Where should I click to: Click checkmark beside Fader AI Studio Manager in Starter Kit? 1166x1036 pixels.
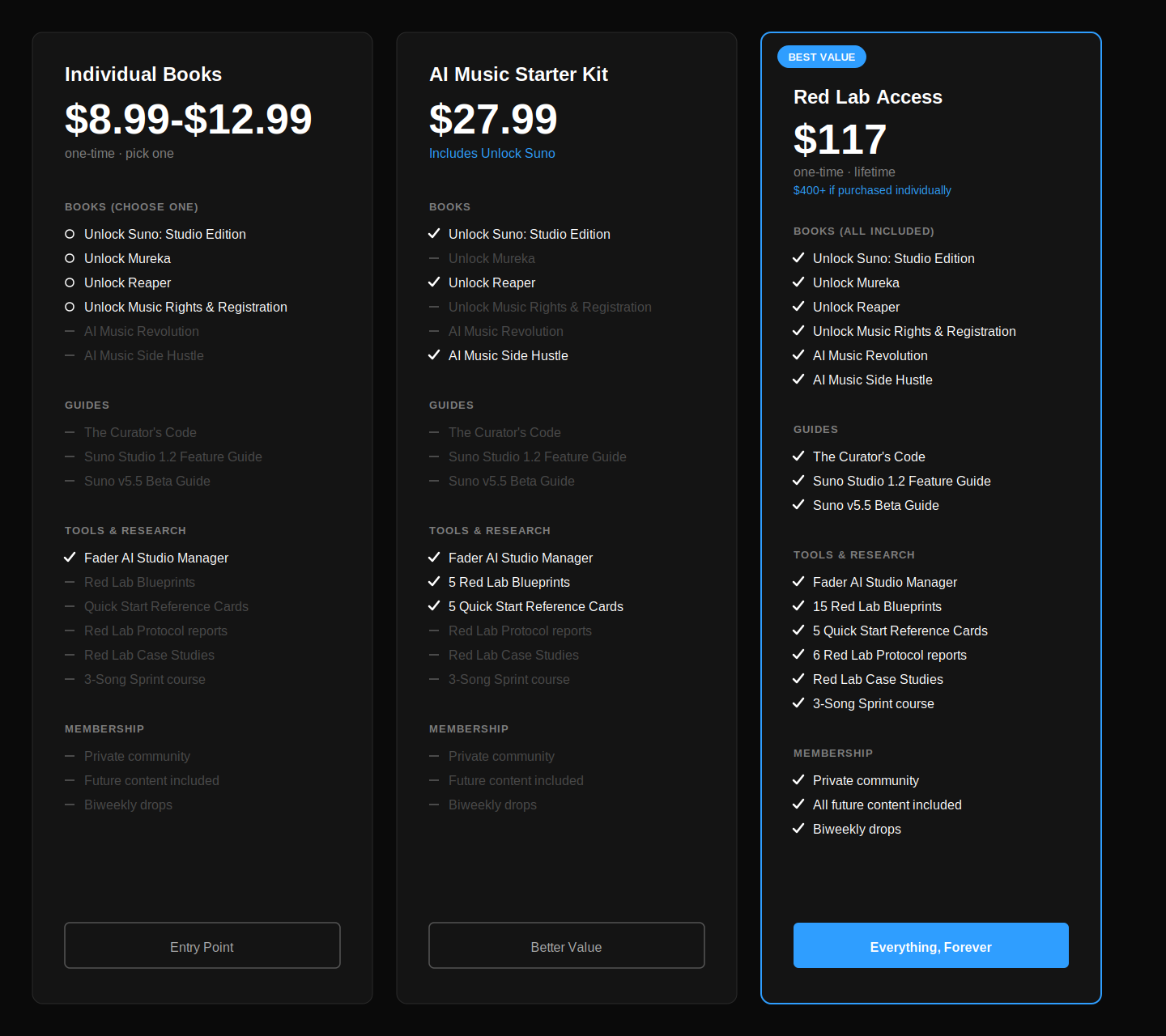tap(434, 557)
